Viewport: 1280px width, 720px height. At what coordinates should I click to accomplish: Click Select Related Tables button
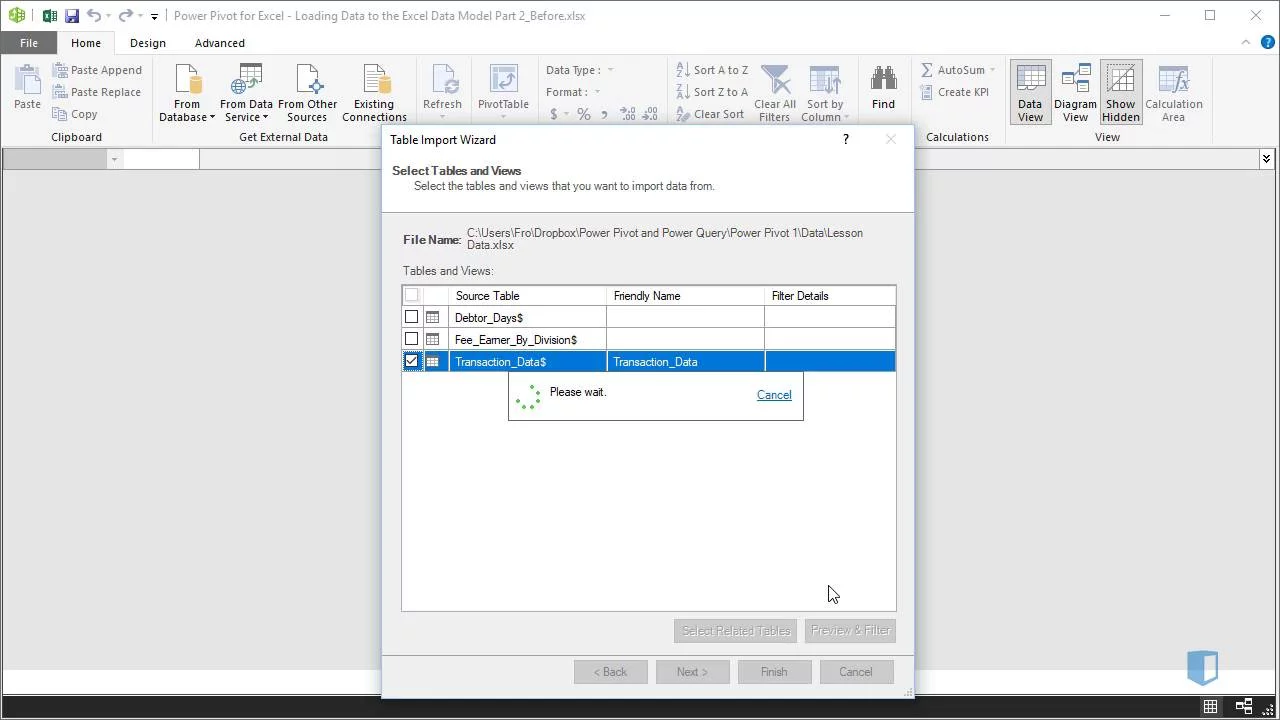point(736,631)
